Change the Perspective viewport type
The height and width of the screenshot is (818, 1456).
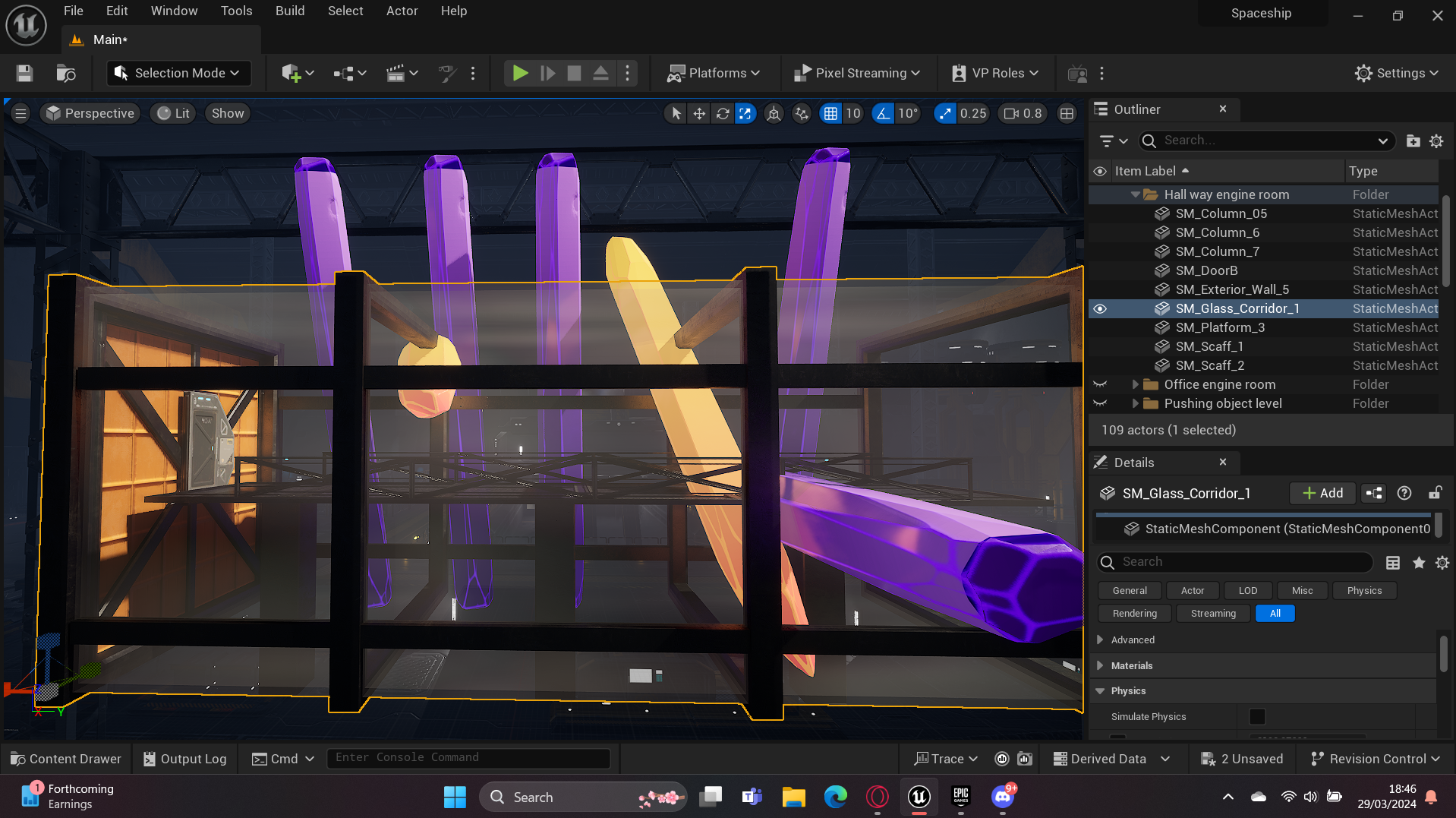click(90, 113)
